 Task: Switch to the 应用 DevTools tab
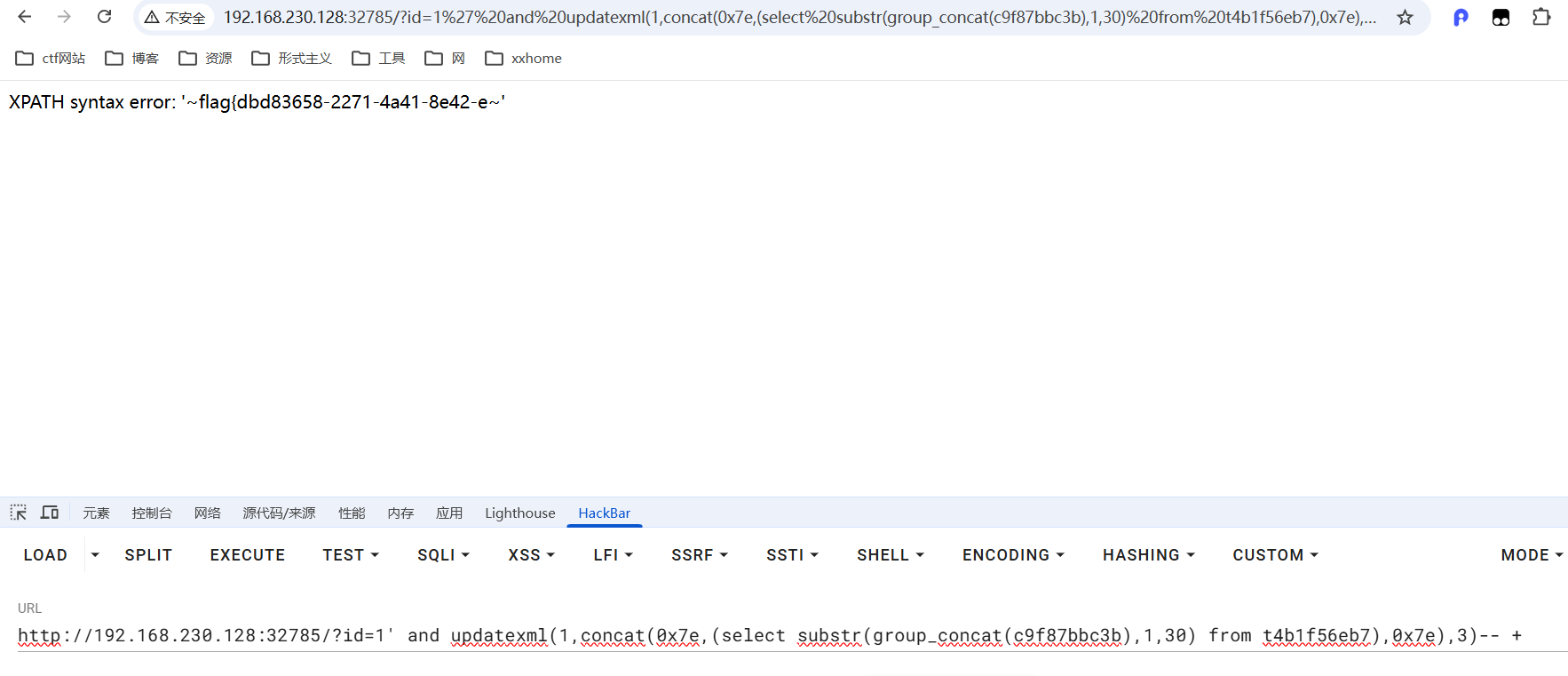point(449,513)
